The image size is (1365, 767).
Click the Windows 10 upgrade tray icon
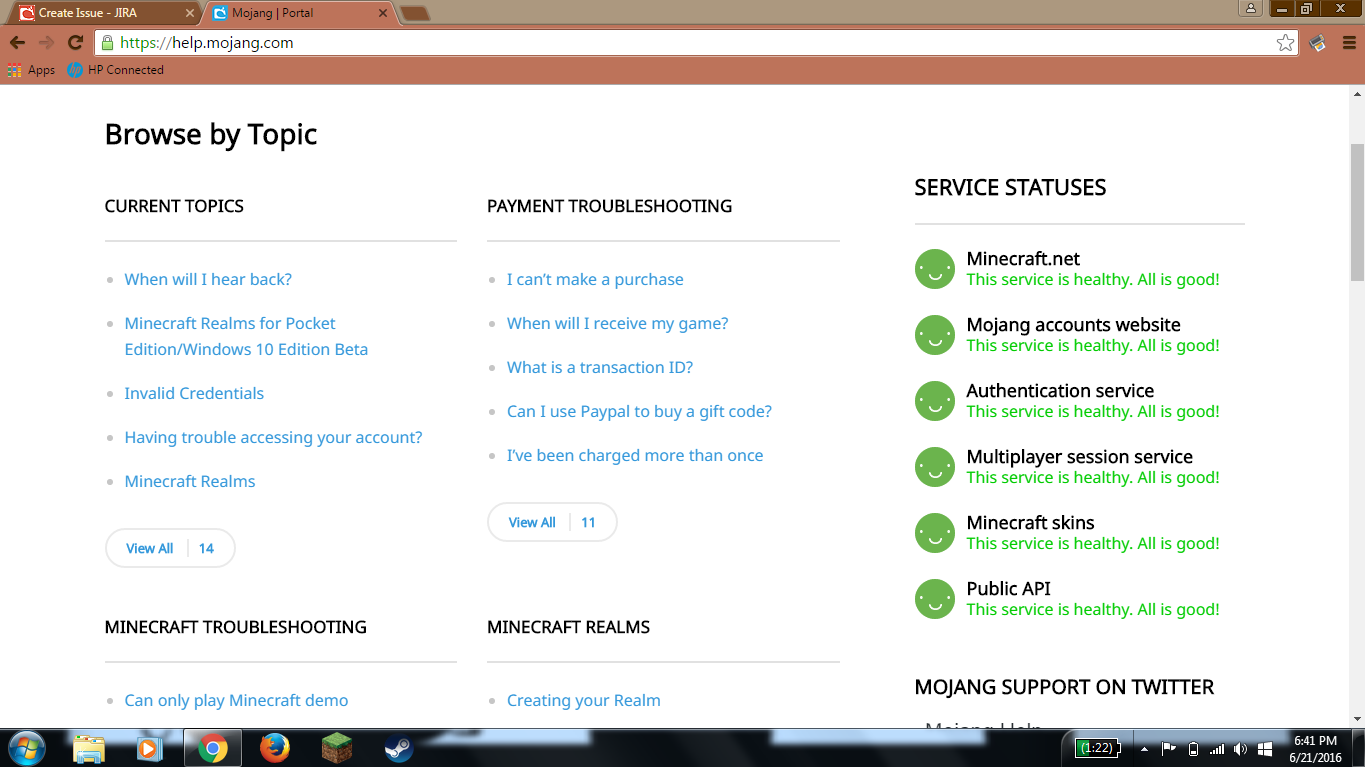1265,749
